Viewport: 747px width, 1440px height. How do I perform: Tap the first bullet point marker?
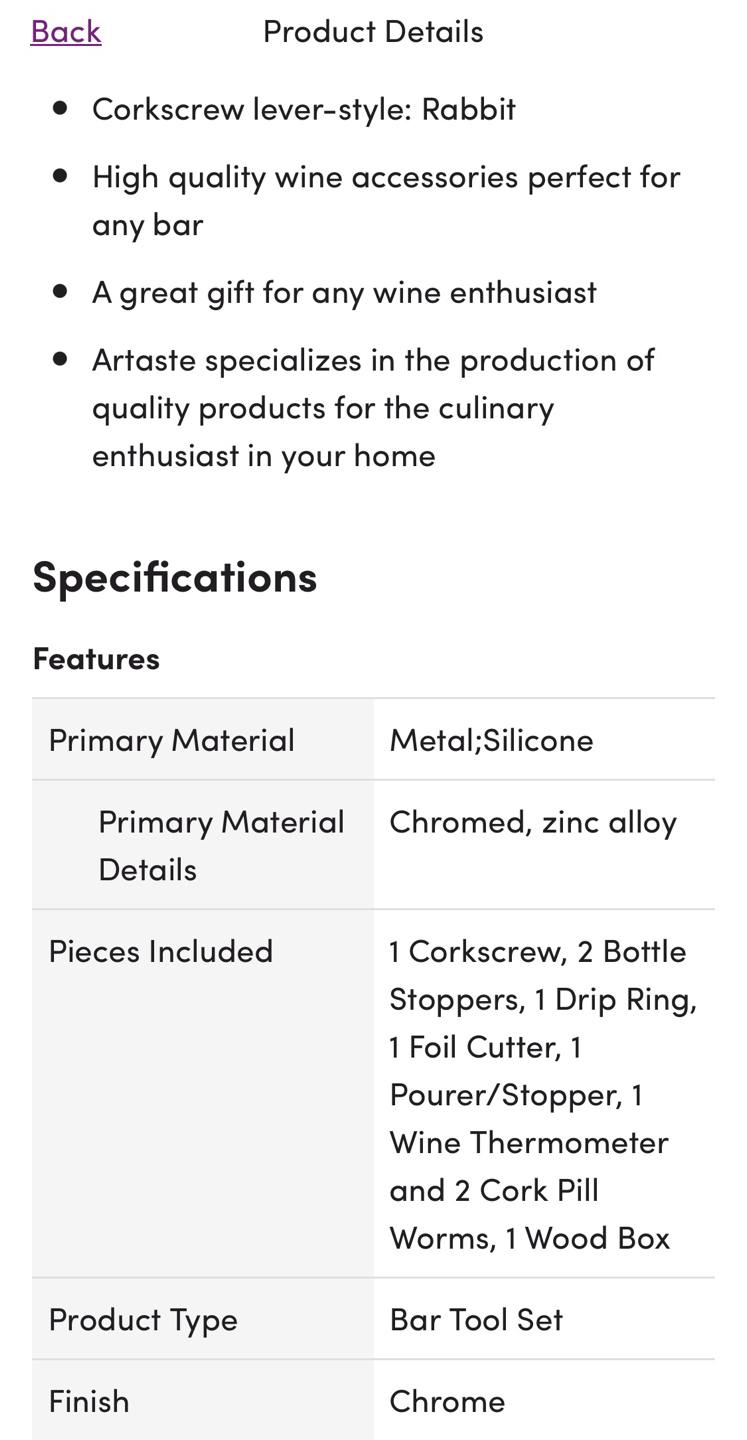[60, 107]
